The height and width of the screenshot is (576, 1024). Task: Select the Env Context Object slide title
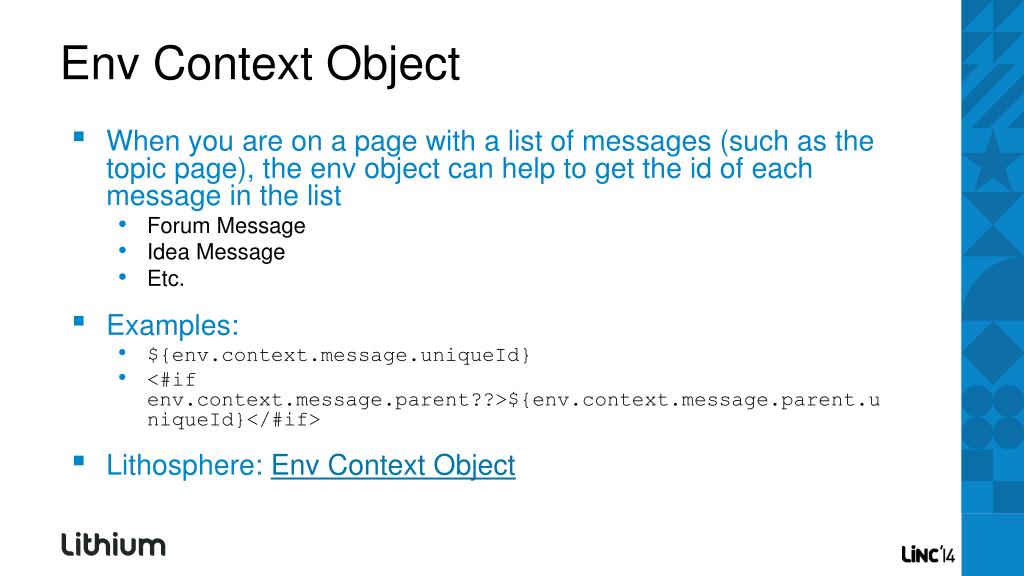click(261, 64)
